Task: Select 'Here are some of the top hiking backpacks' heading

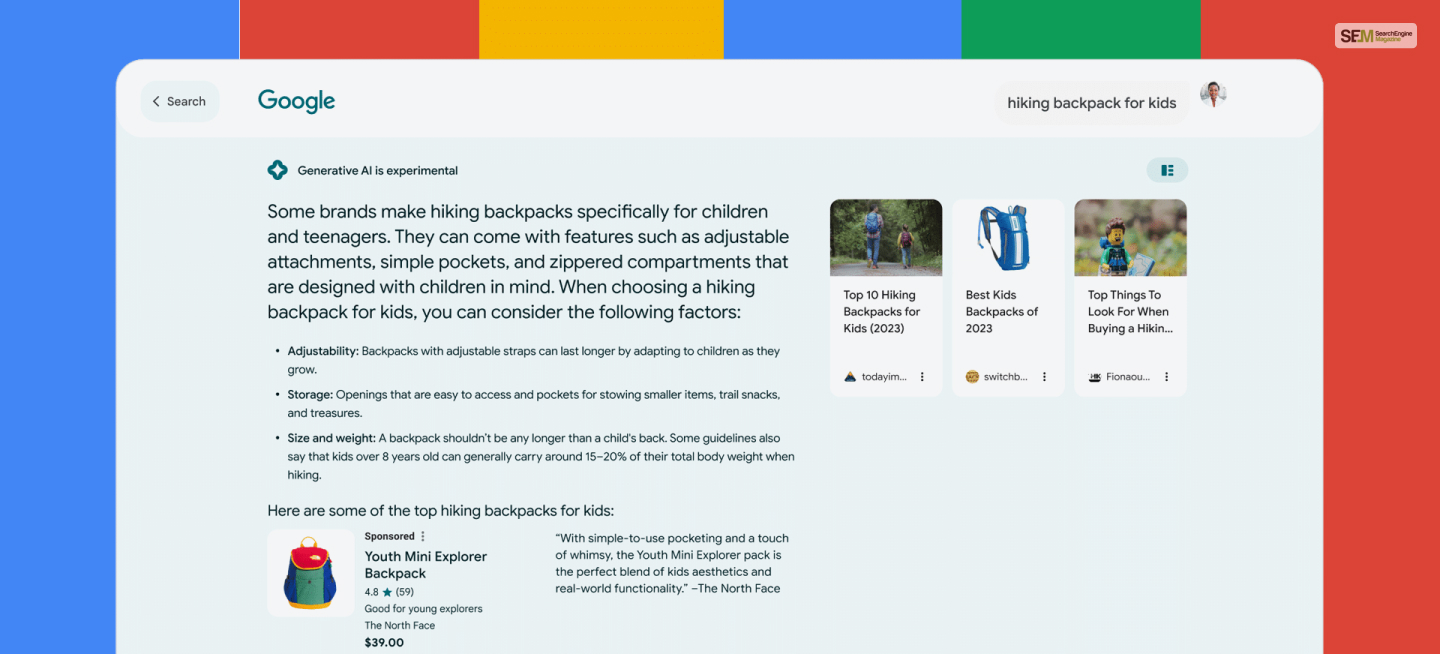Action: (441, 511)
